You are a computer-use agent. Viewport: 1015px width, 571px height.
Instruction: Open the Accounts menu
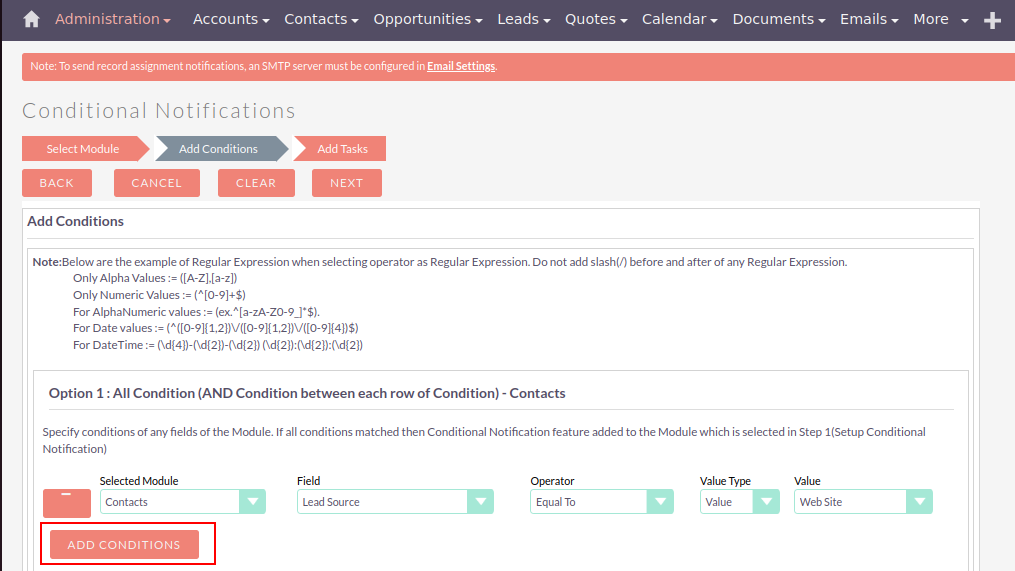coord(231,20)
